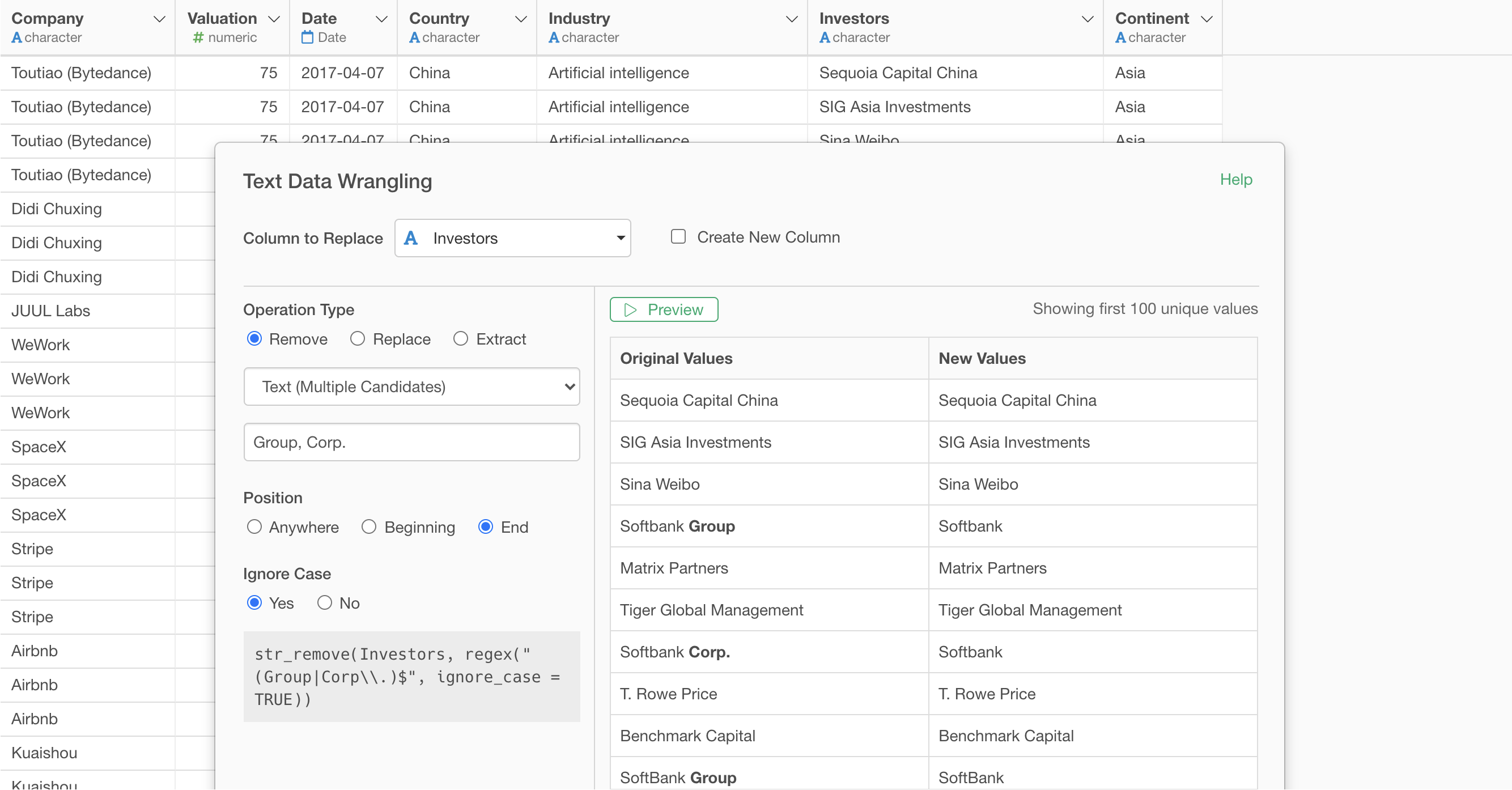Click the Preview button
The image size is (1512, 790).
coord(664,309)
